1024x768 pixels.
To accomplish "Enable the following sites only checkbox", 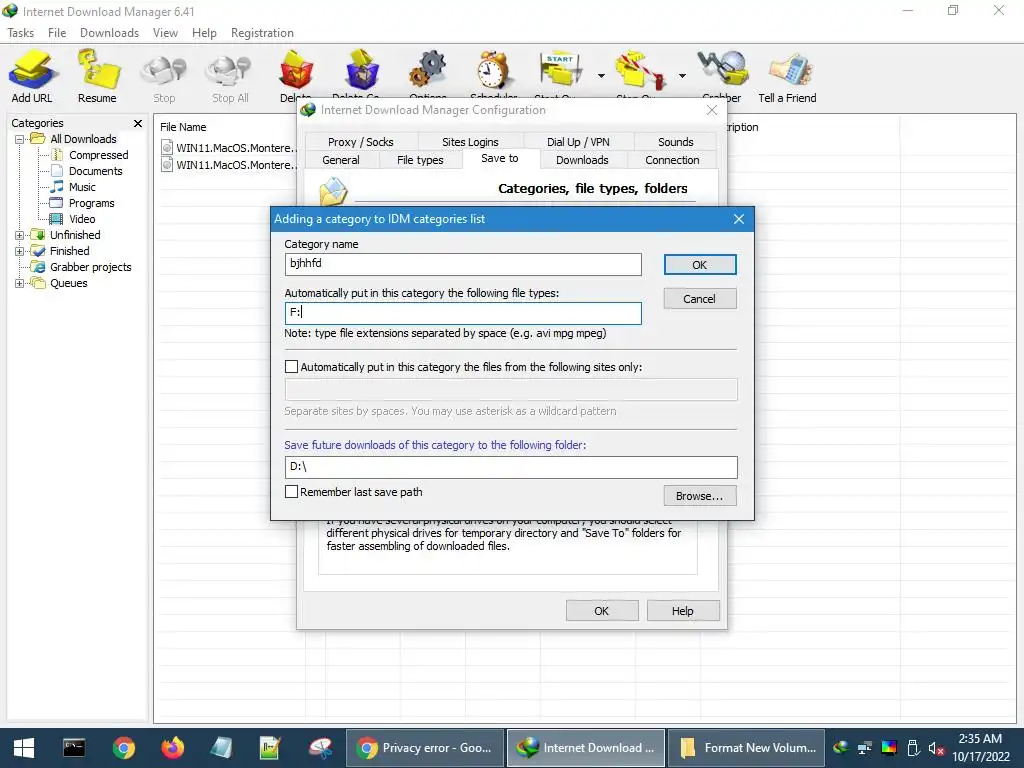I will click(291, 367).
